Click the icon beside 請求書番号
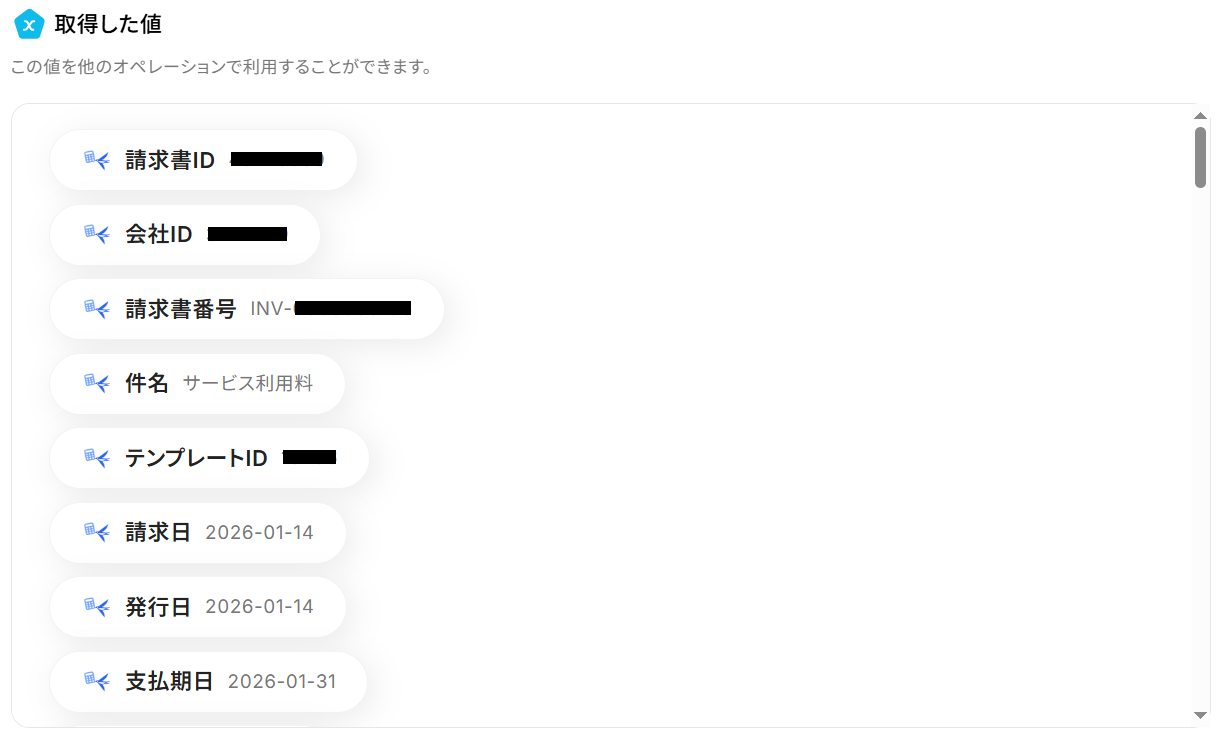The image size is (1218, 735). coord(96,309)
